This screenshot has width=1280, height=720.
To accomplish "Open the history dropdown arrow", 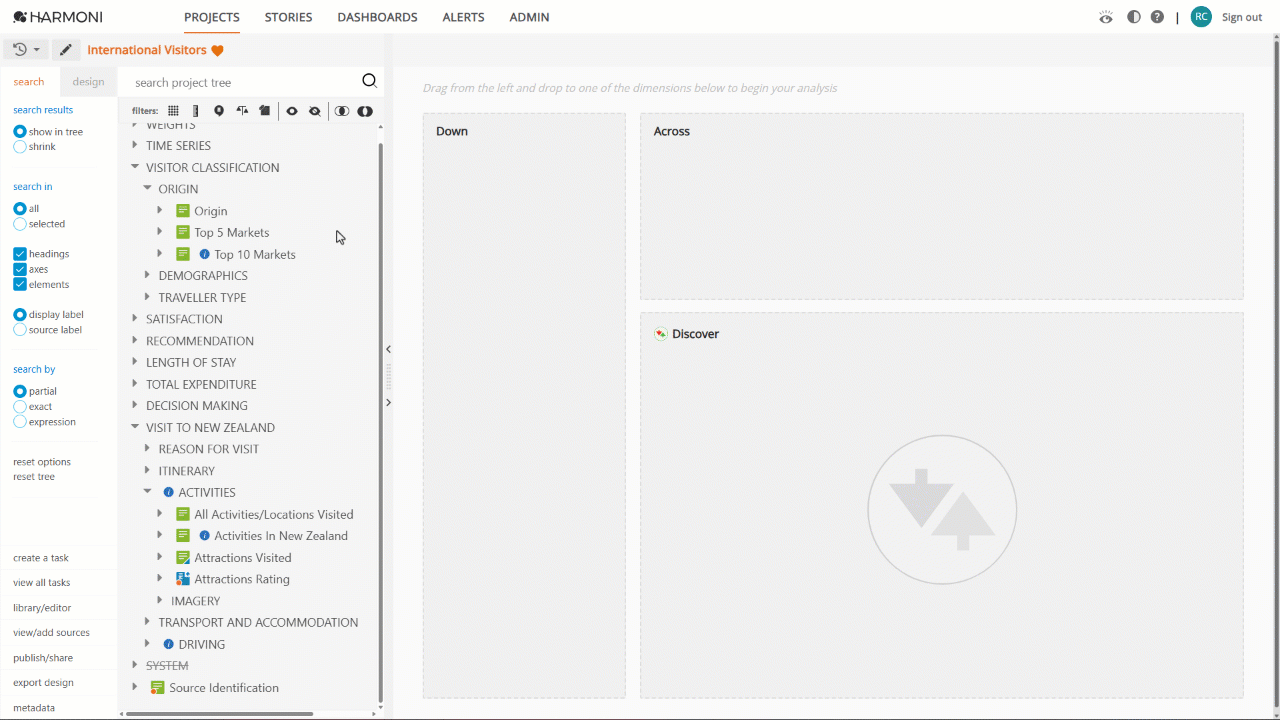I will pyautogui.click(x=37, y=50).
